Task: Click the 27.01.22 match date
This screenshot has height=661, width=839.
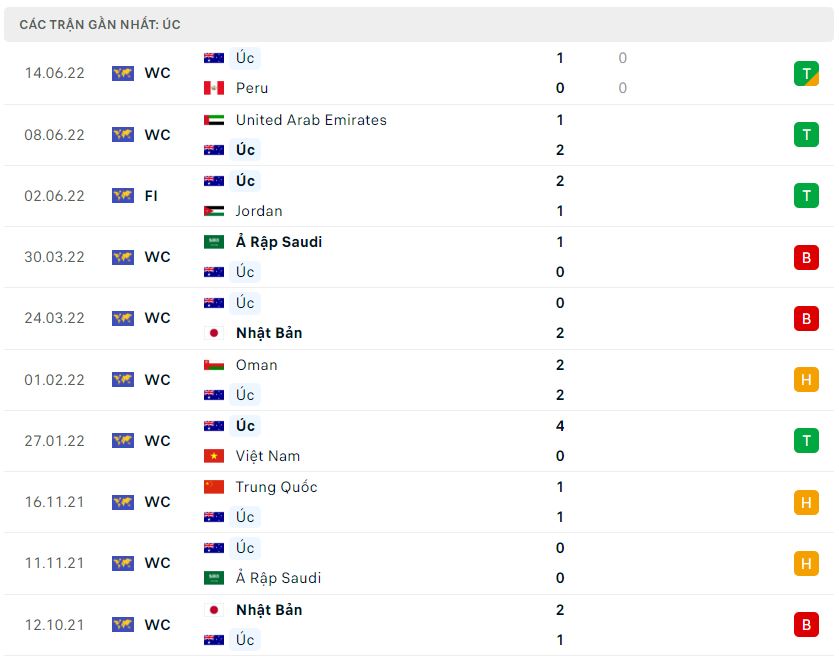Action: (55, 441)
